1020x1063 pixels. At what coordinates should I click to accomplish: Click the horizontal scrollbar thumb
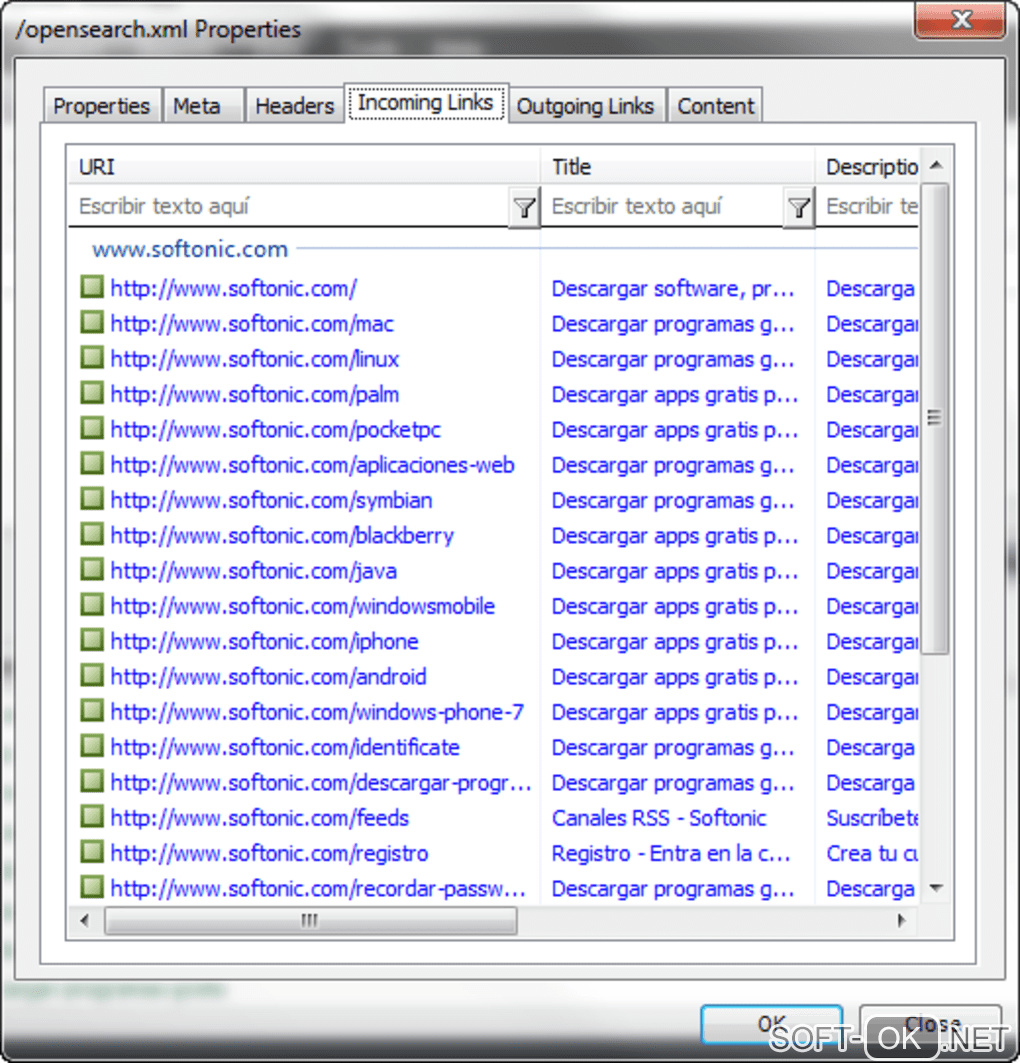(310, 921)
